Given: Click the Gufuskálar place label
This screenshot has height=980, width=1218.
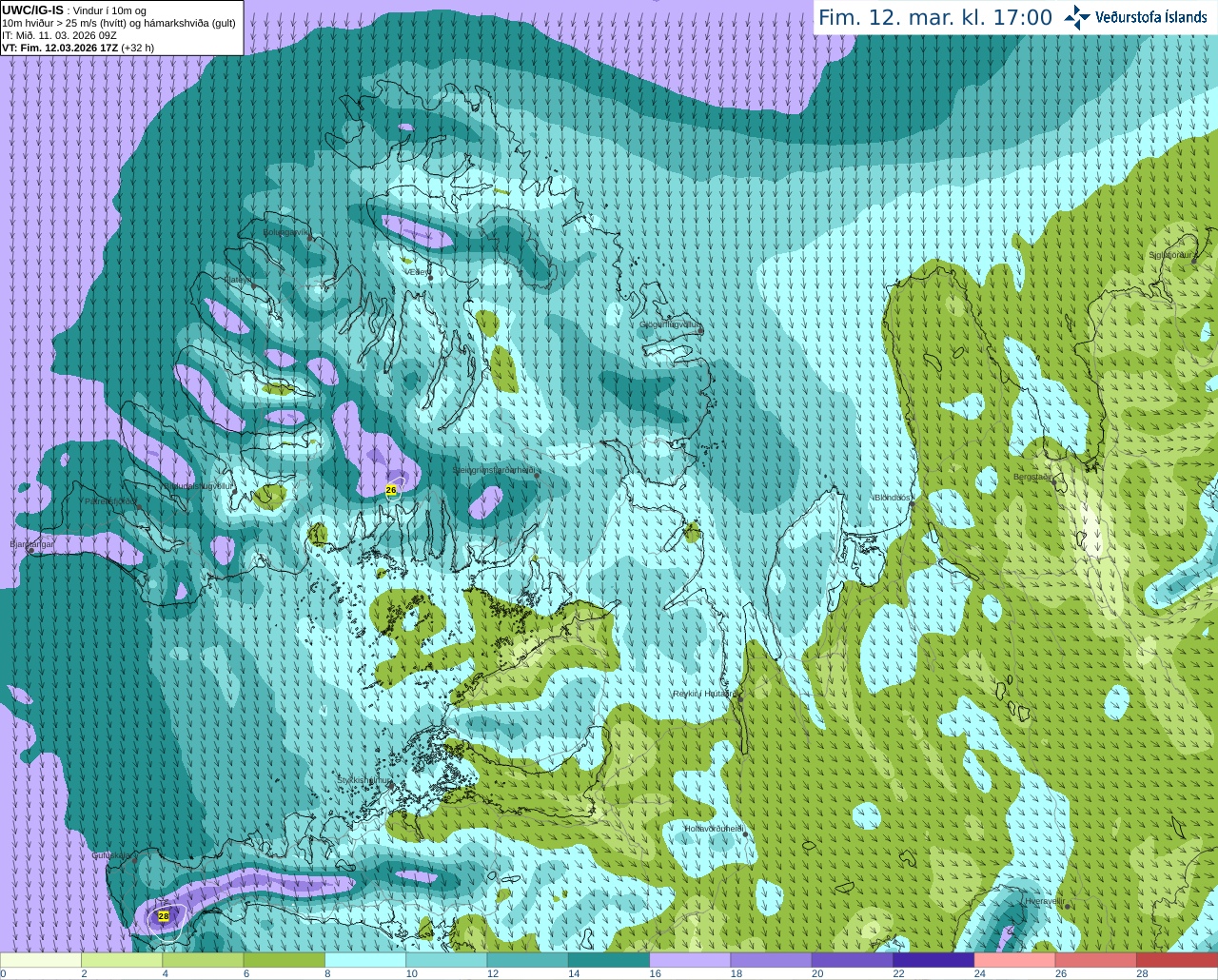Looking at the screenshot, I should tap(110, 855).
